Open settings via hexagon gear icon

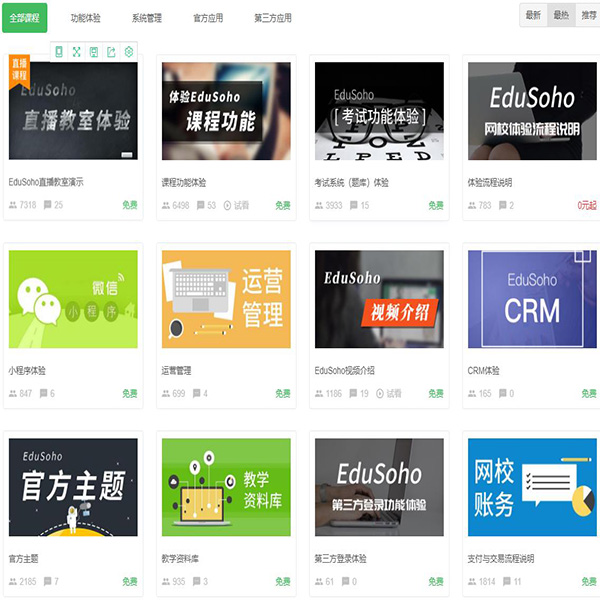pyautogui.click(x=129, y=52)
